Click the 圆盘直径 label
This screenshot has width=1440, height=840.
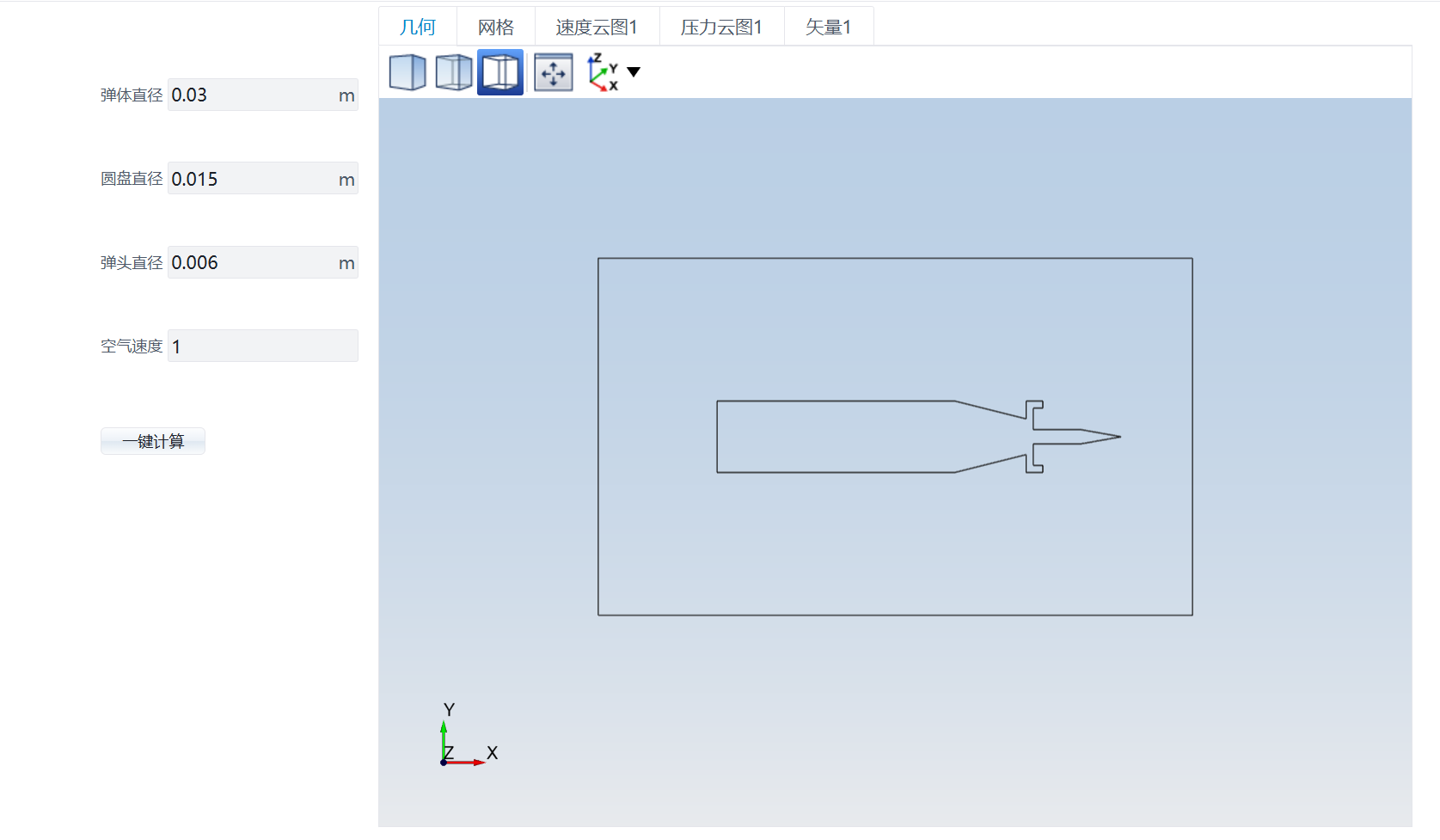point(132,179)
